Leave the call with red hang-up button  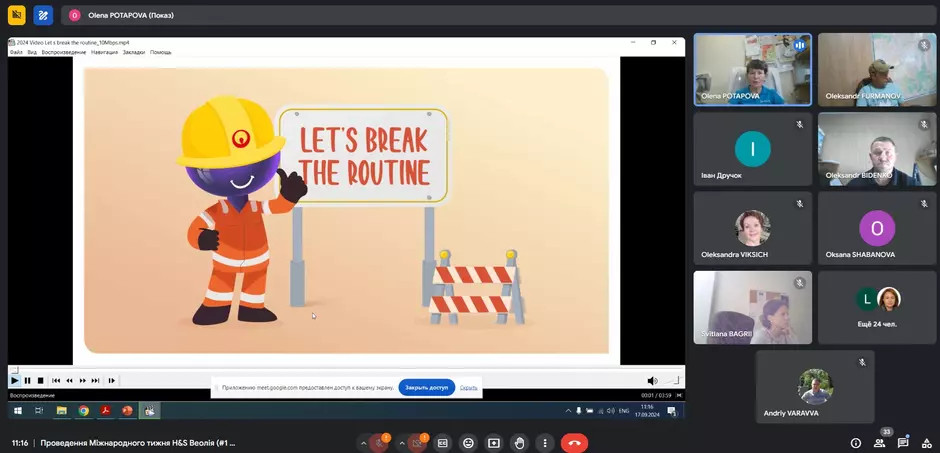[x=574, y=443]
